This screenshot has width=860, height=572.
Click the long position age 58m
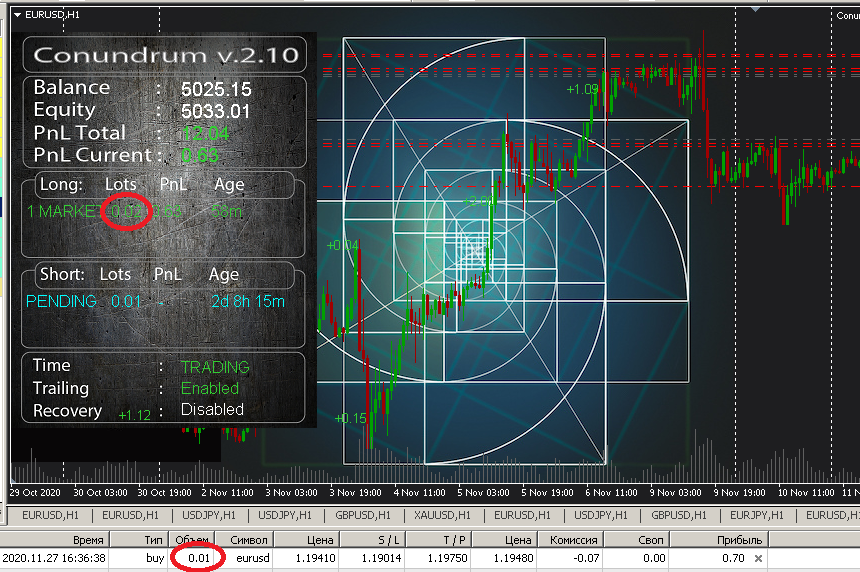coord(227,211)
